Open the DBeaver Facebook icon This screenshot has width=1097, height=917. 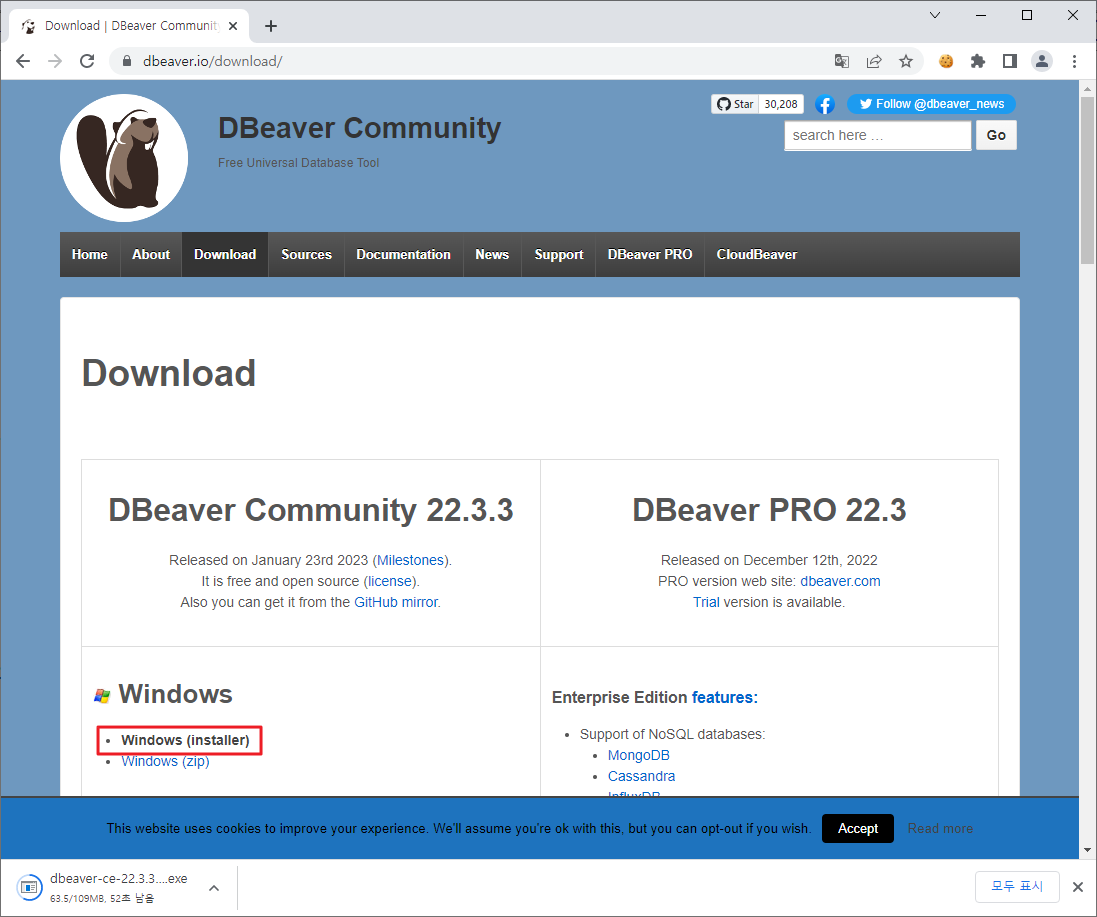point(825,105)
